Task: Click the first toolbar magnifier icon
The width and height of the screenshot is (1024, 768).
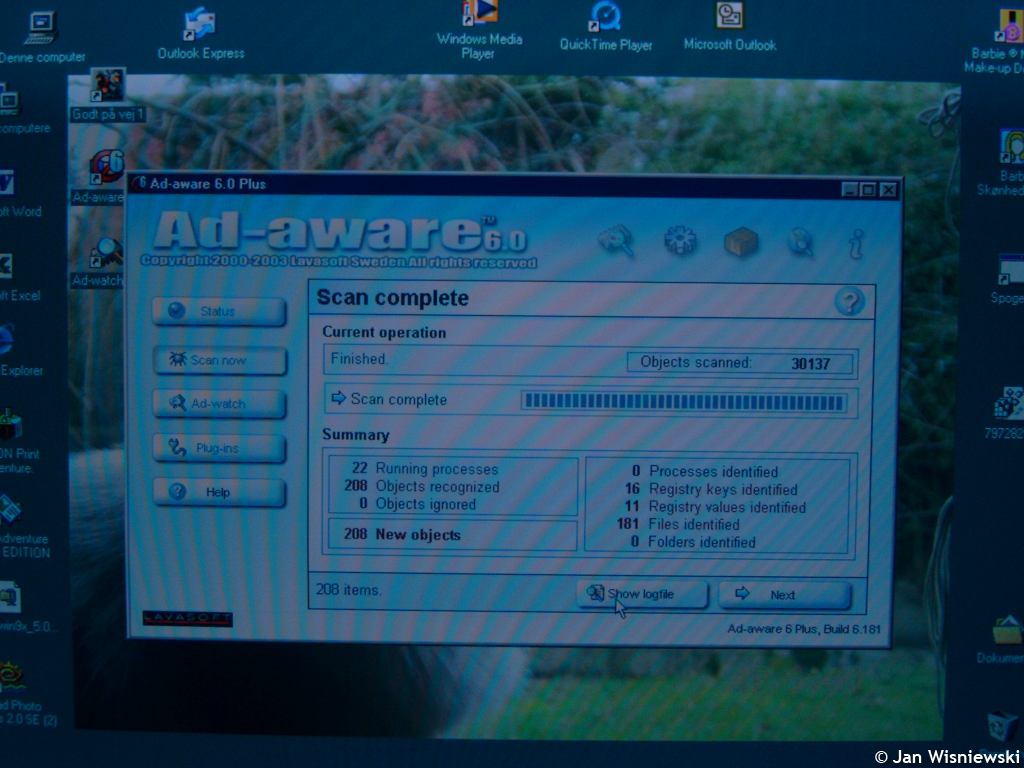Action: (616, 240)
